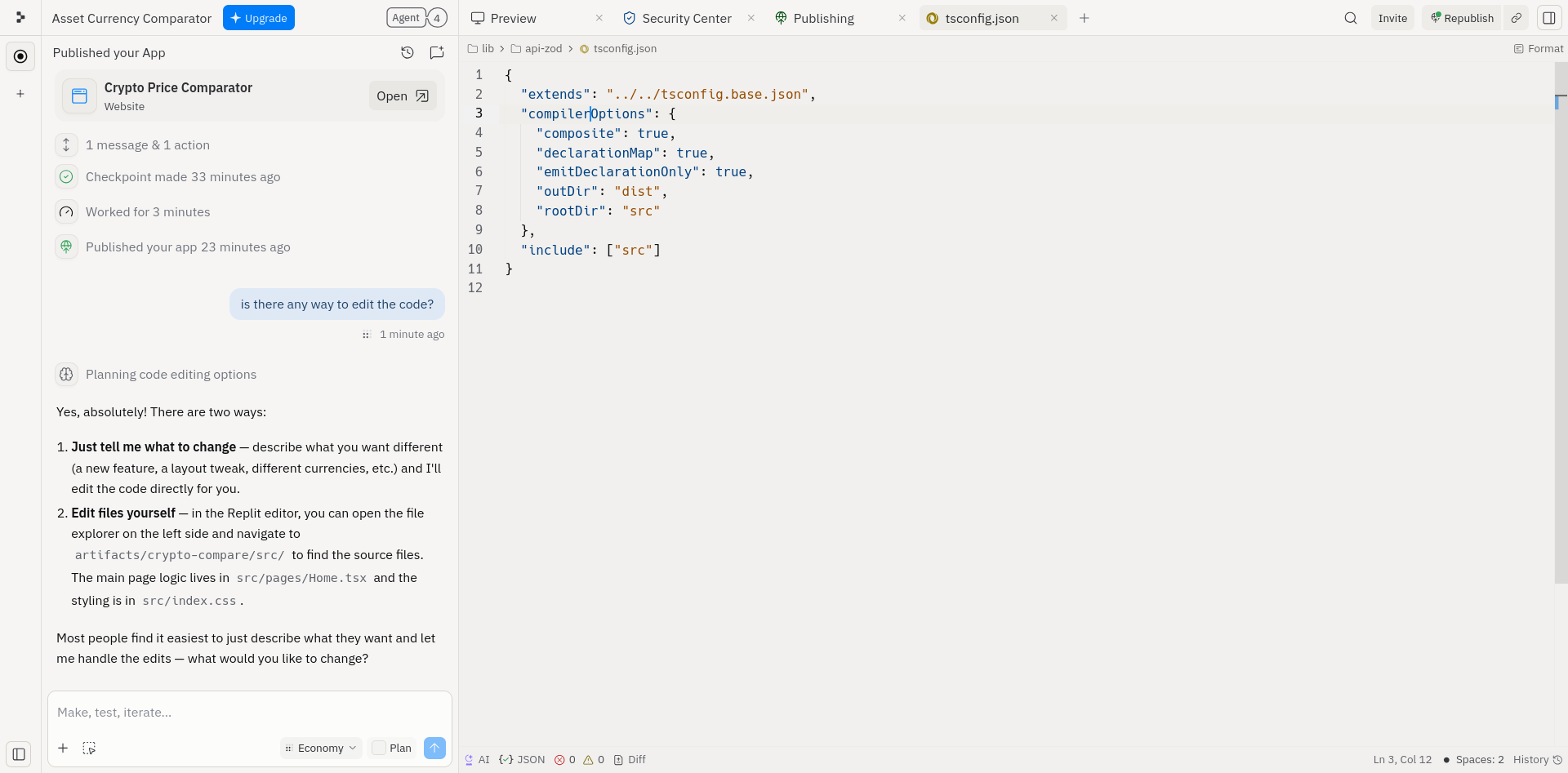The width and height of the screenshot is (1568, 773).
Task: Send the message with arrow button
Action: pos(434,748)
